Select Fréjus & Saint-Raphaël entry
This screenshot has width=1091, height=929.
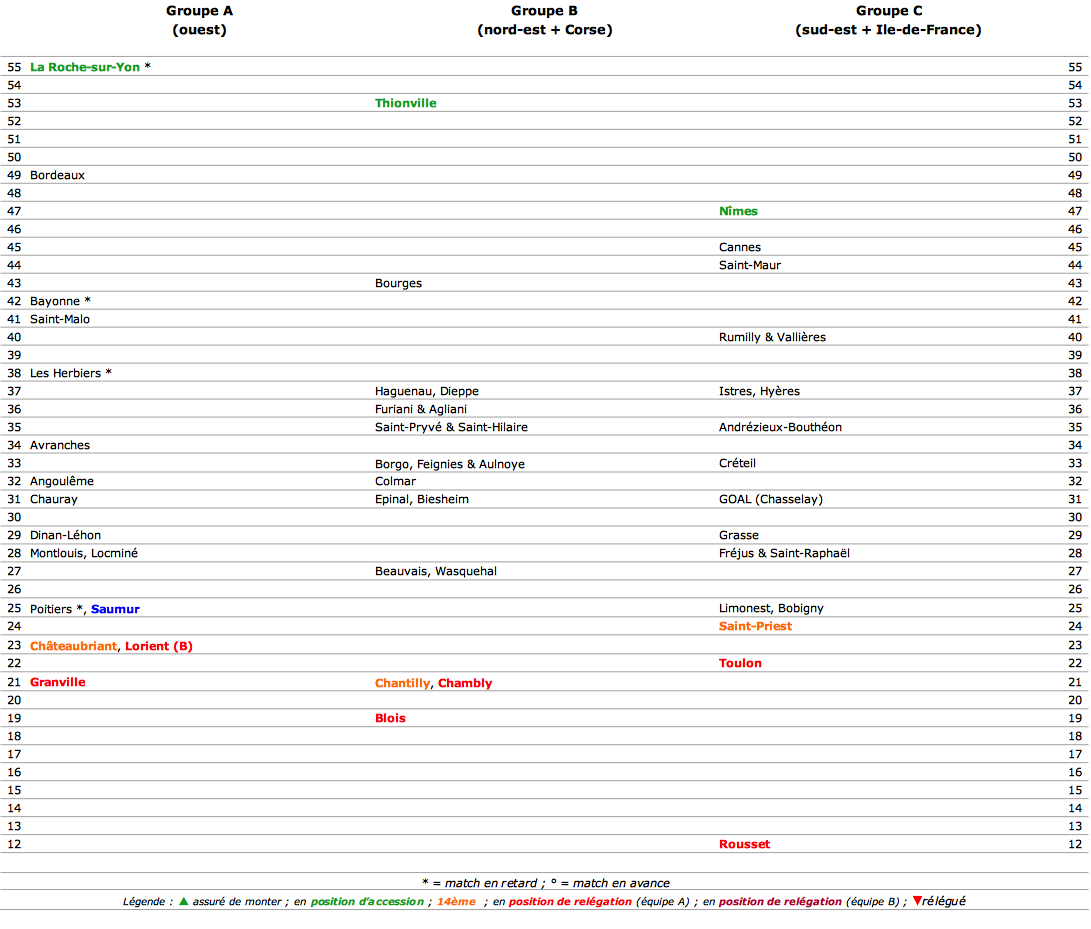[x=784, y=553]
